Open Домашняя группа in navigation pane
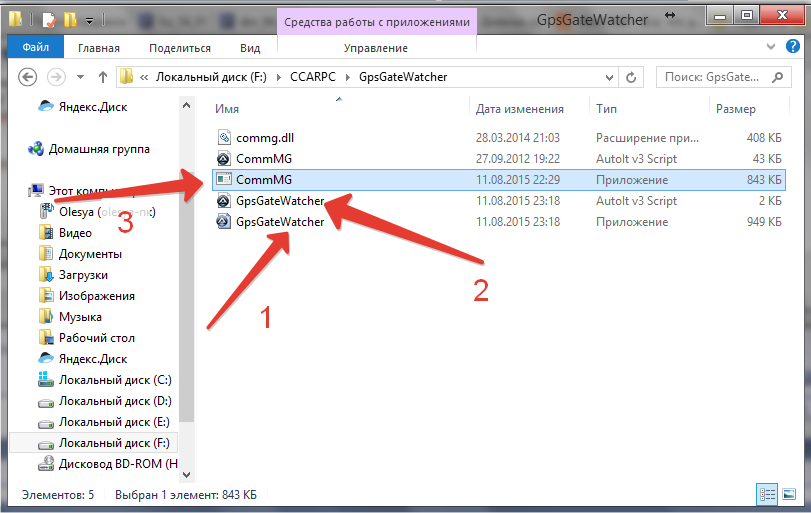The width and height of the screenshot is (811, 513). [99, 149]
